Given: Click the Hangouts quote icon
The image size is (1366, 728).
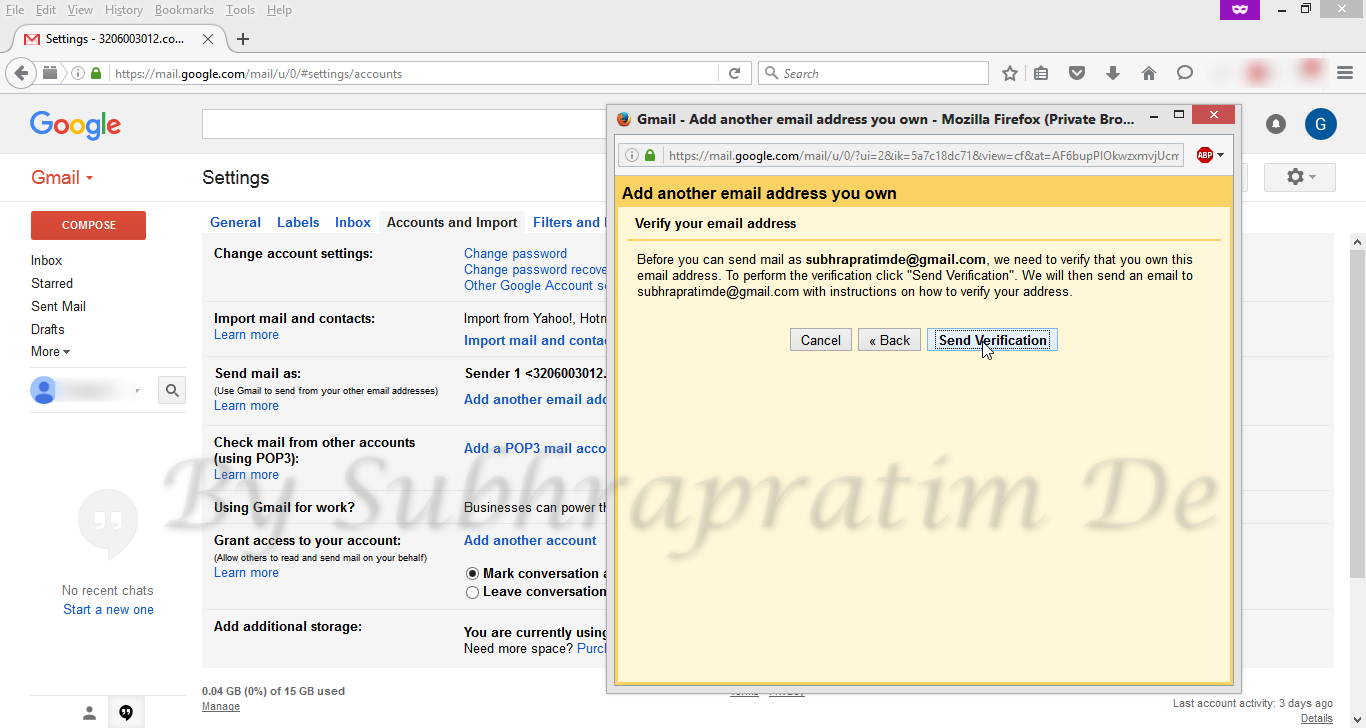Looking at the screenshot, I should (x=126, y=713).
